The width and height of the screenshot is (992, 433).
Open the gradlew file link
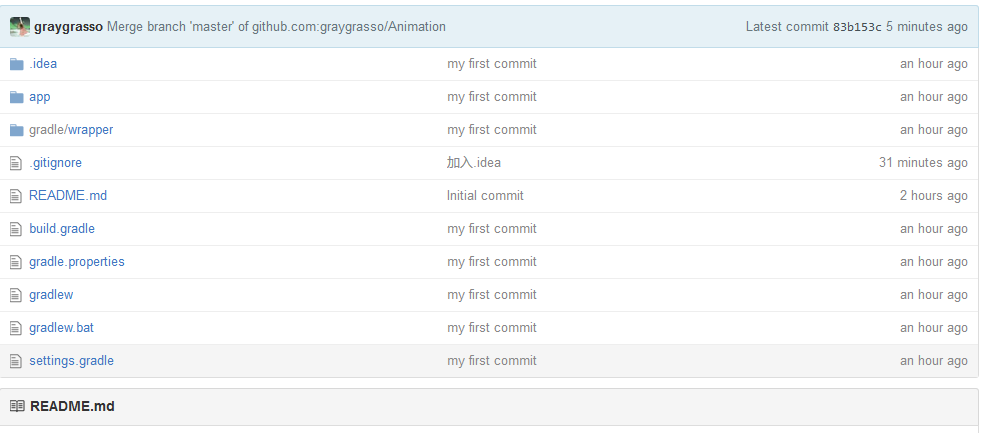pyautogui.click(x=51, y=294)
